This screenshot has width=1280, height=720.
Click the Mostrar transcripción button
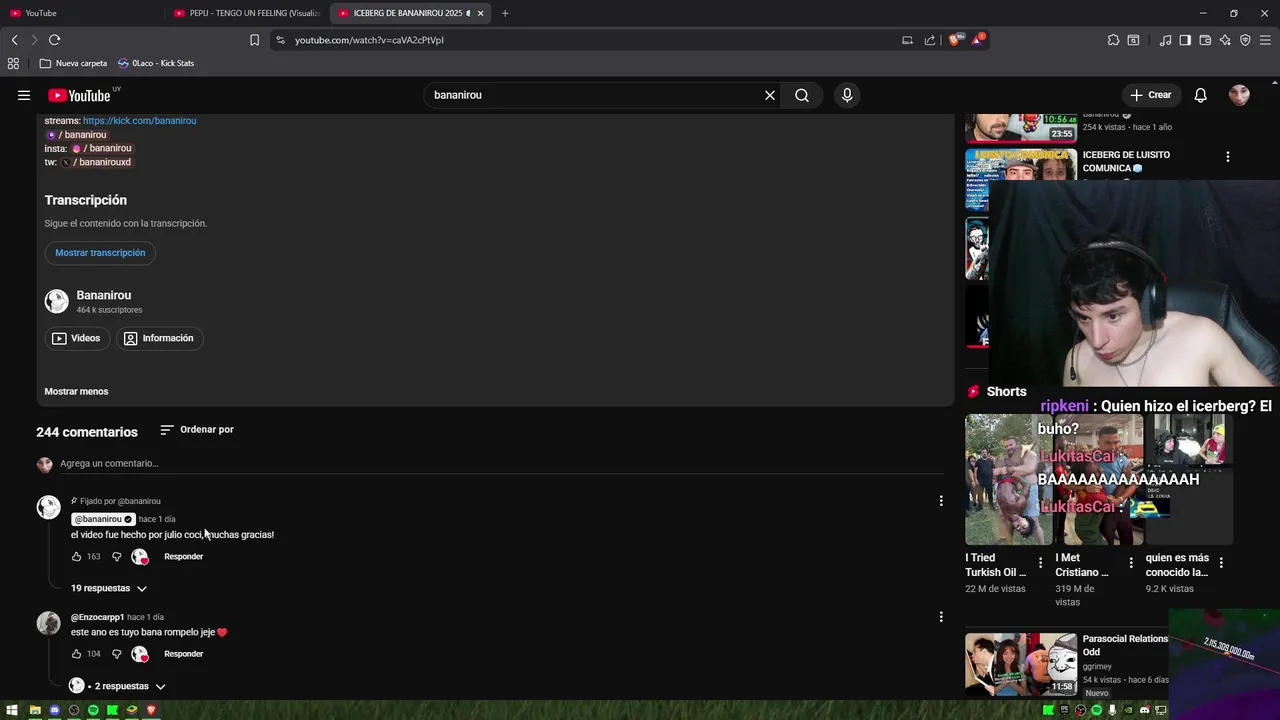100,253
